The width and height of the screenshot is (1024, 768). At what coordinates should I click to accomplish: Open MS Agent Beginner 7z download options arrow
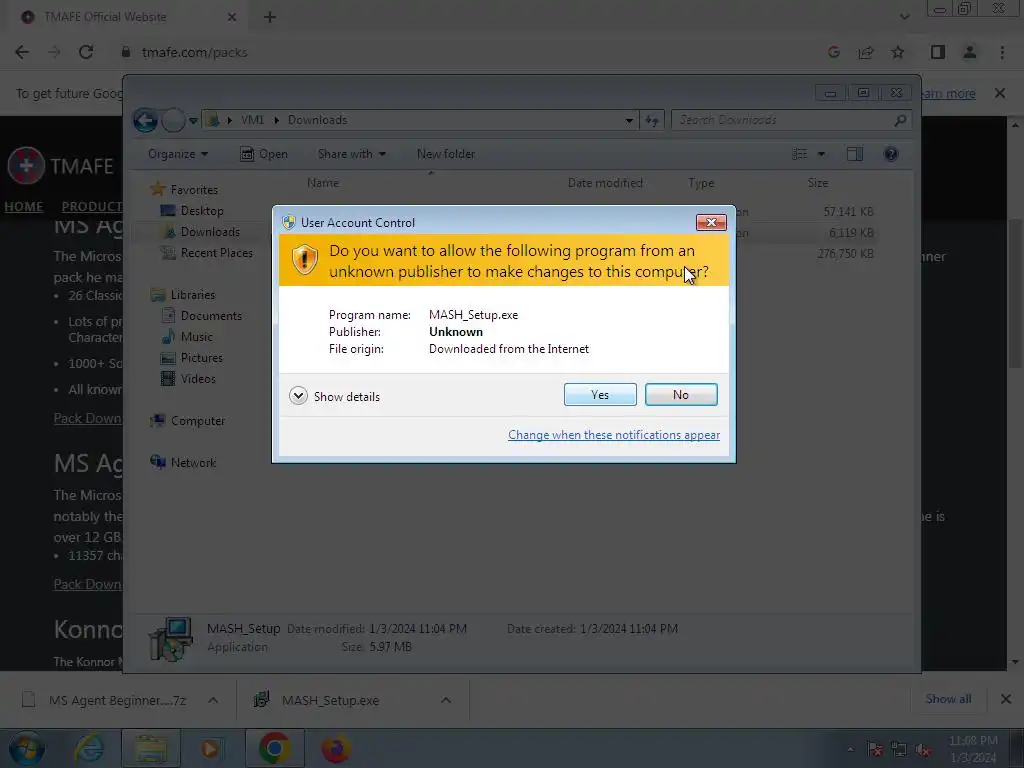pyautogui.click(x=213, y=700)
